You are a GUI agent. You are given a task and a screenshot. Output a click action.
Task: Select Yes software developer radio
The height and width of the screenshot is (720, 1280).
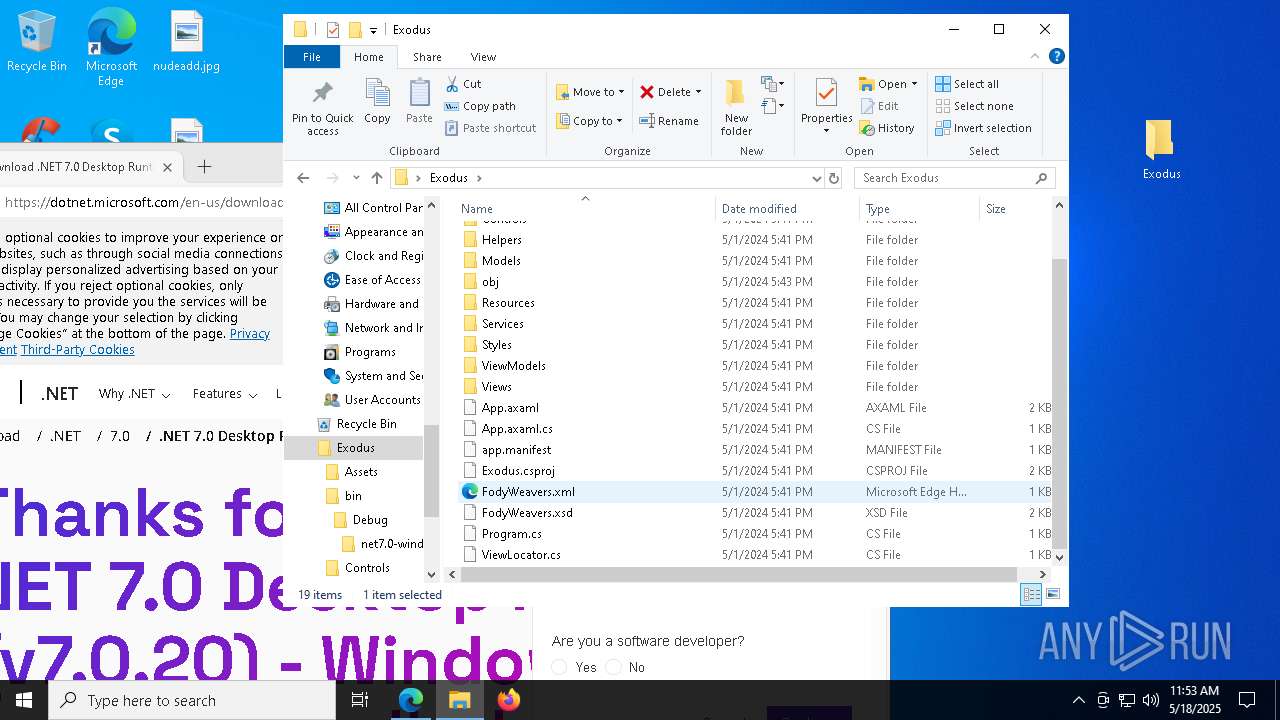pyautogui.click(x=560, y=667)
